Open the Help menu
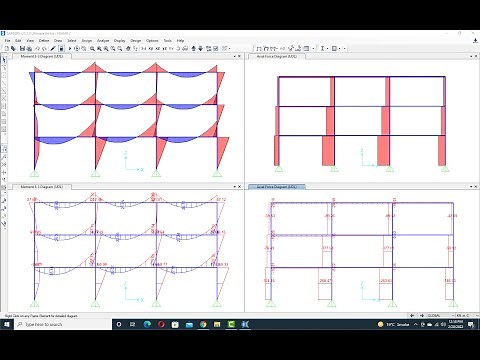This screenshot has width=480, height=360. tap(180, 40)
